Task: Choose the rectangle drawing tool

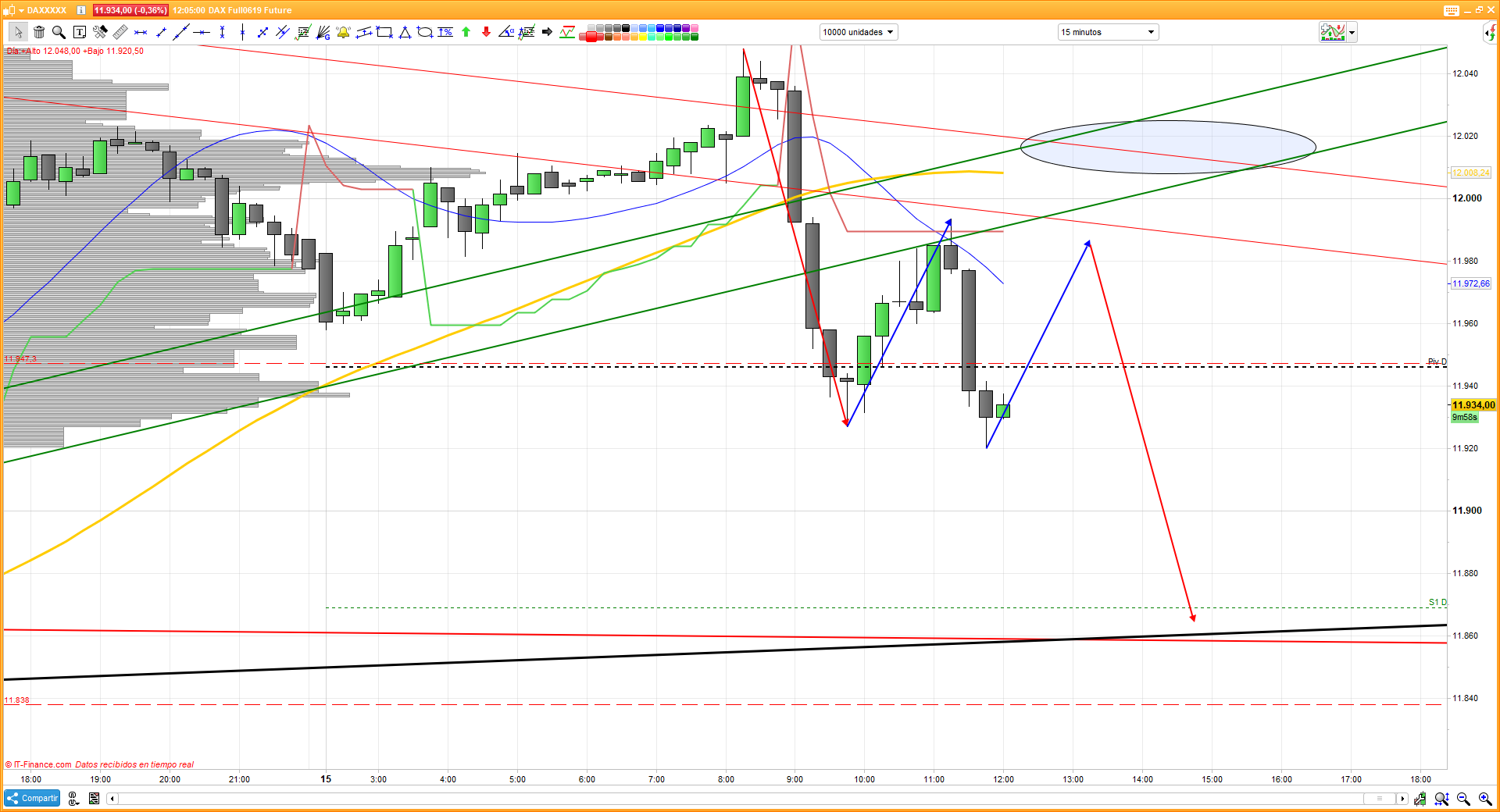Action: [384, 32]
